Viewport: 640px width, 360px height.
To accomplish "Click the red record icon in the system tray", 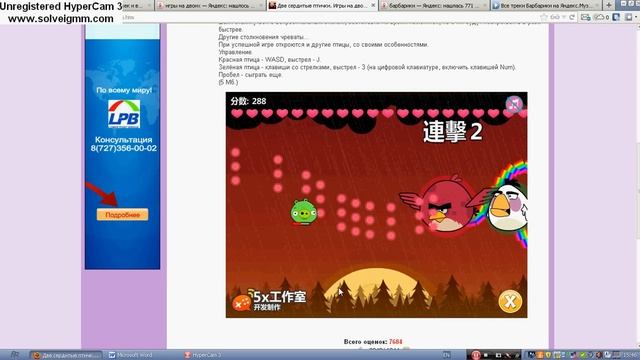I will click(x=476, y=355).
